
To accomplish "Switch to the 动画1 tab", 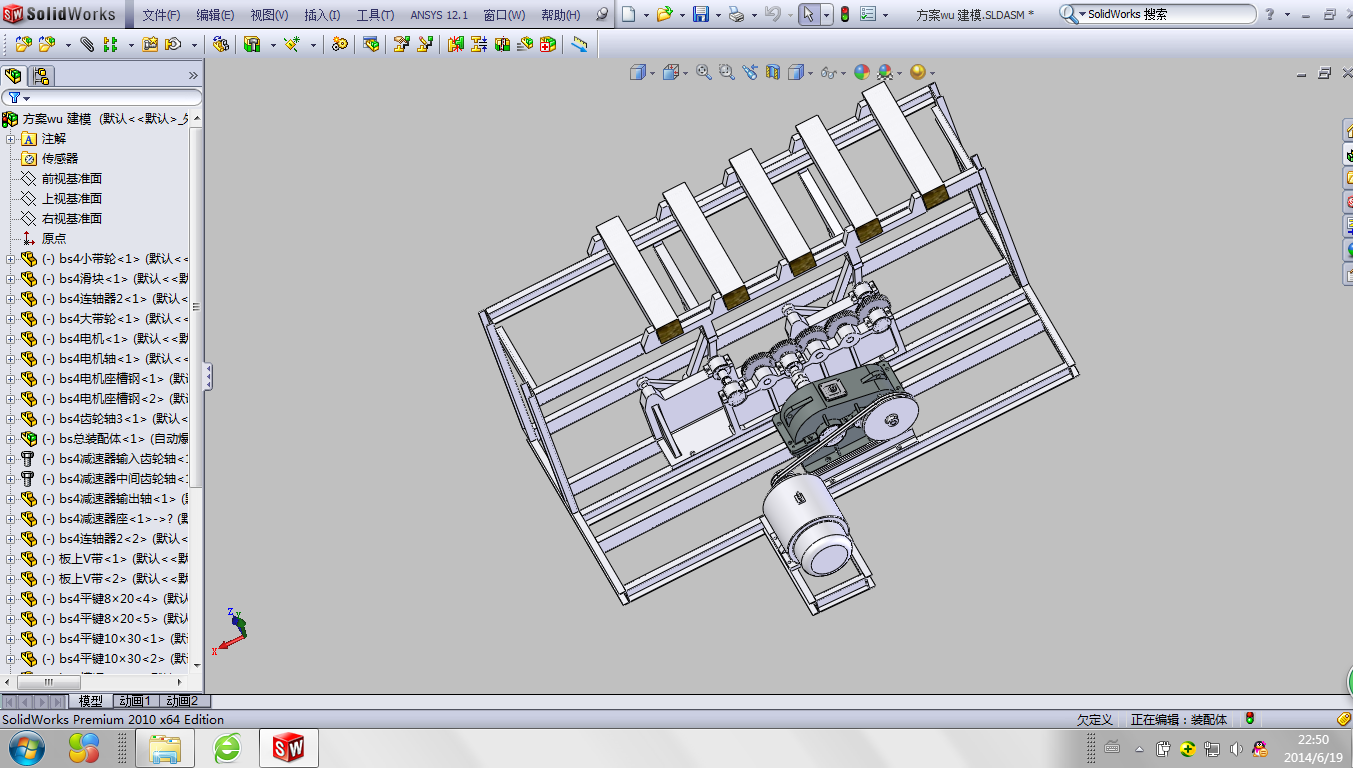I will click(135, 702).
